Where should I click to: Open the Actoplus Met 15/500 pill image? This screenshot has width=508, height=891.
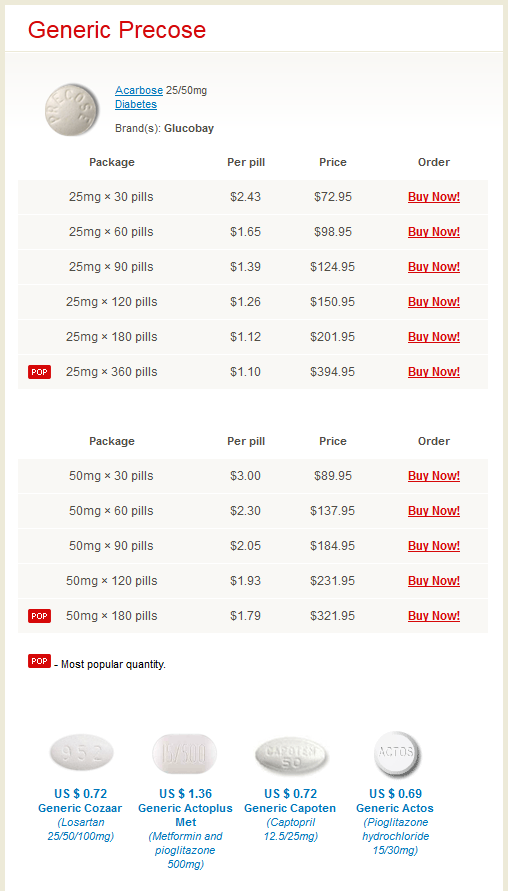coord(185,753)
